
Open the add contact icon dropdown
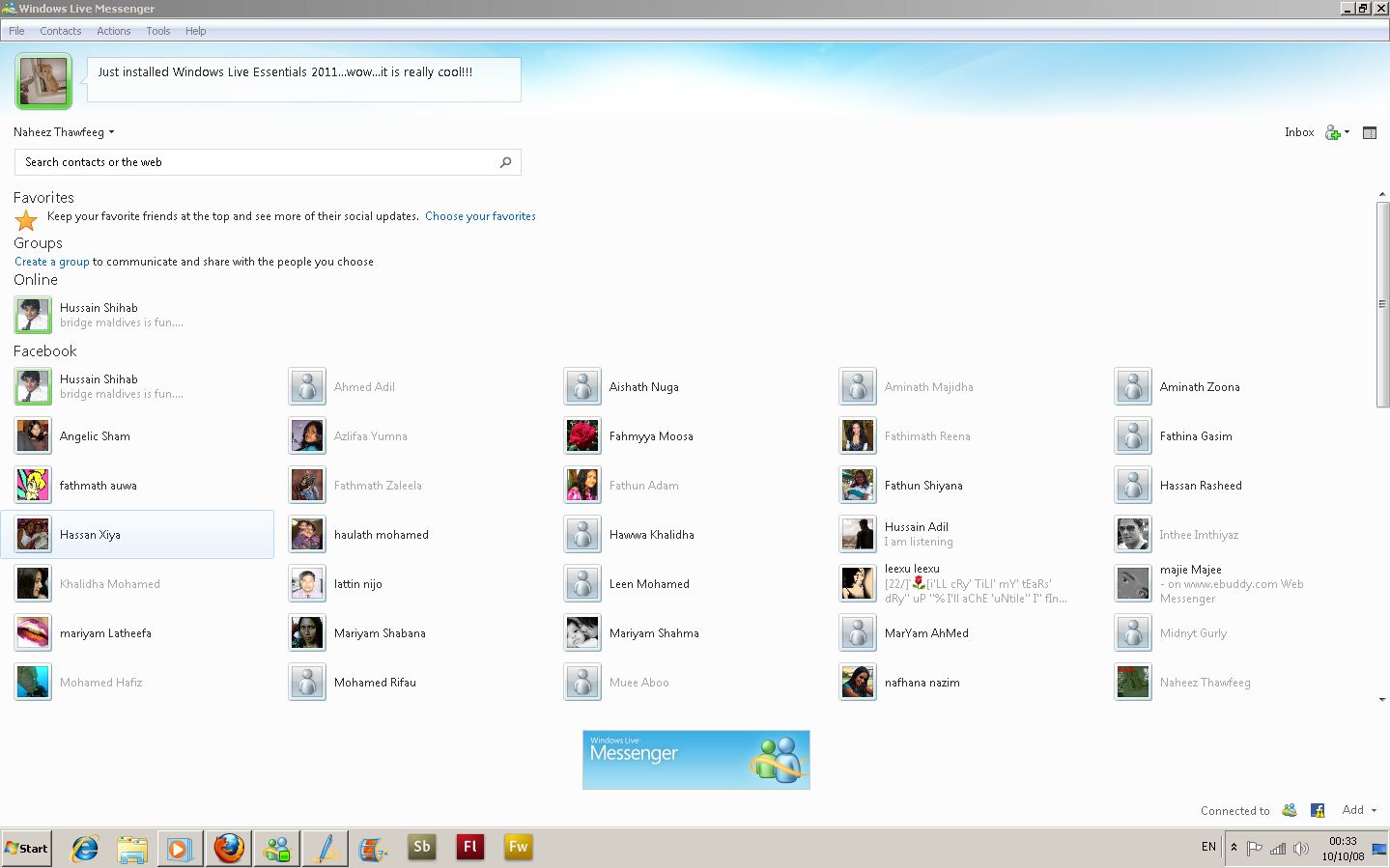[1337, 132]
